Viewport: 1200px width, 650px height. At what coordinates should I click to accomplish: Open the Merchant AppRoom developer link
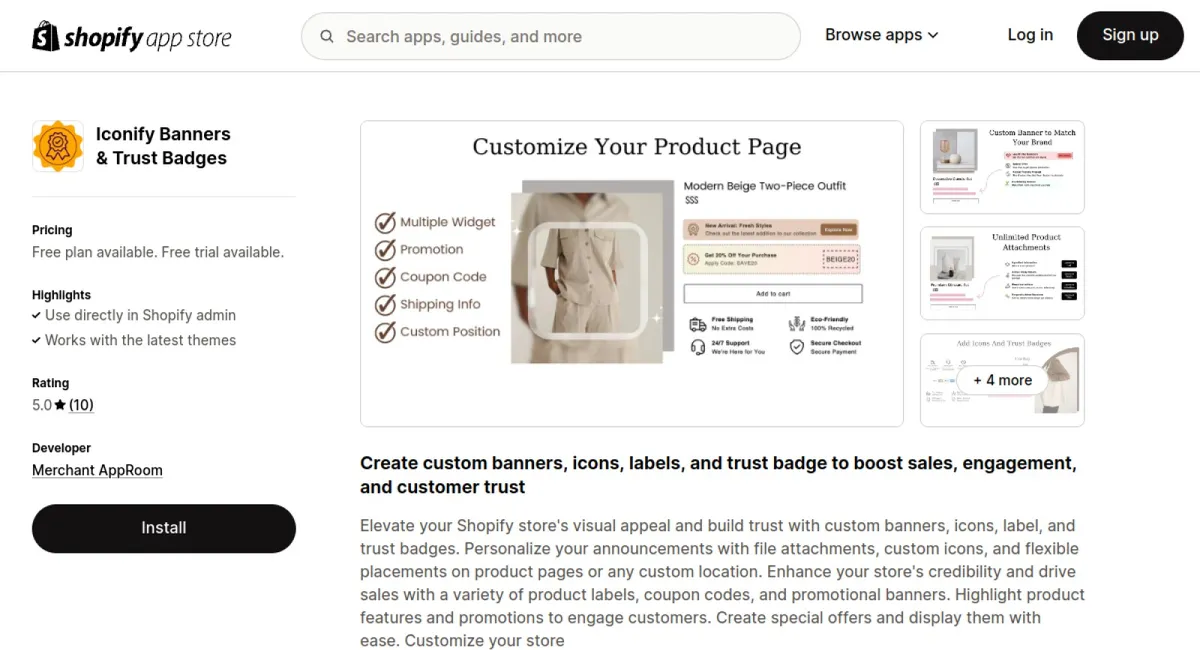97,470
